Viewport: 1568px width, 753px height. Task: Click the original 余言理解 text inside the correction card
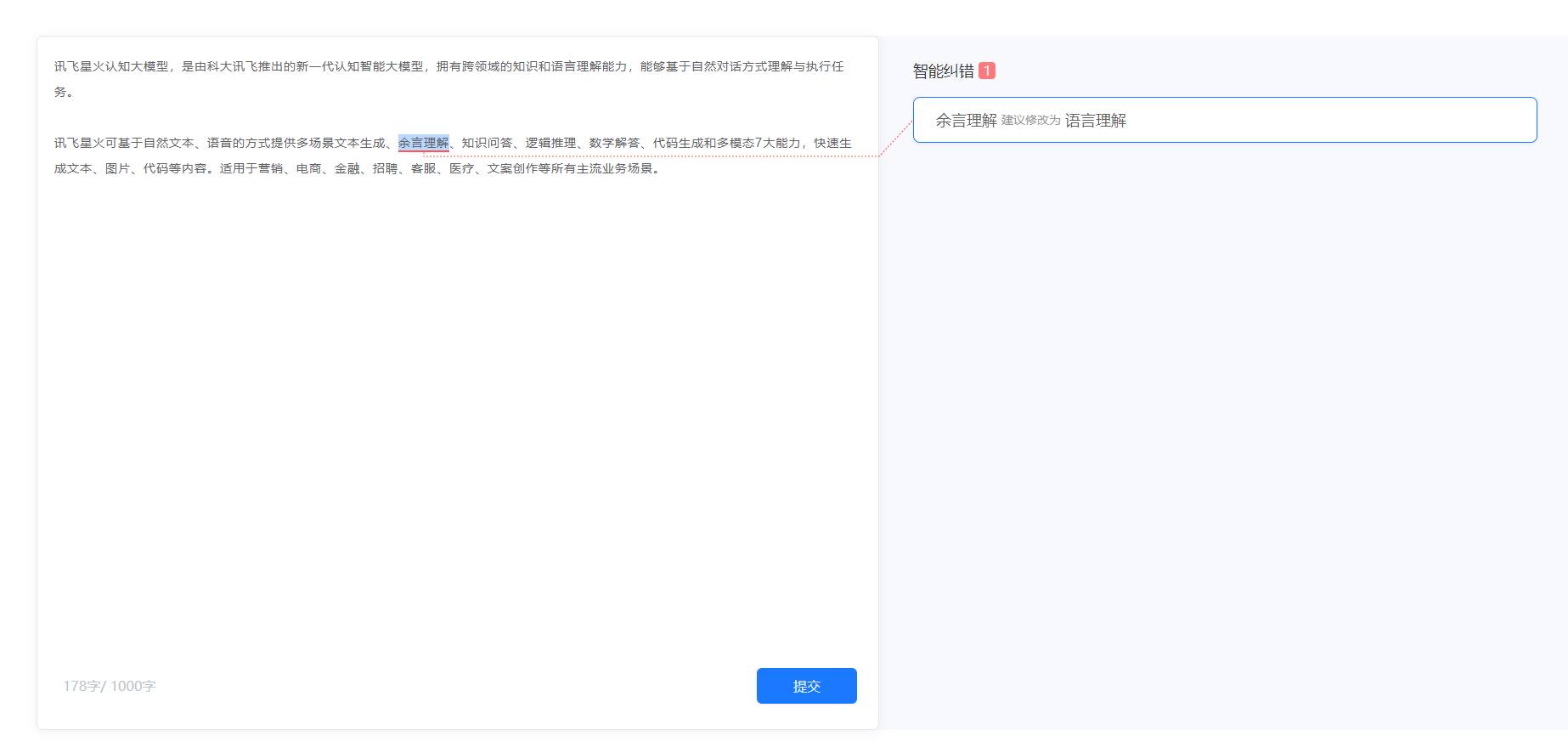point(967,121)
